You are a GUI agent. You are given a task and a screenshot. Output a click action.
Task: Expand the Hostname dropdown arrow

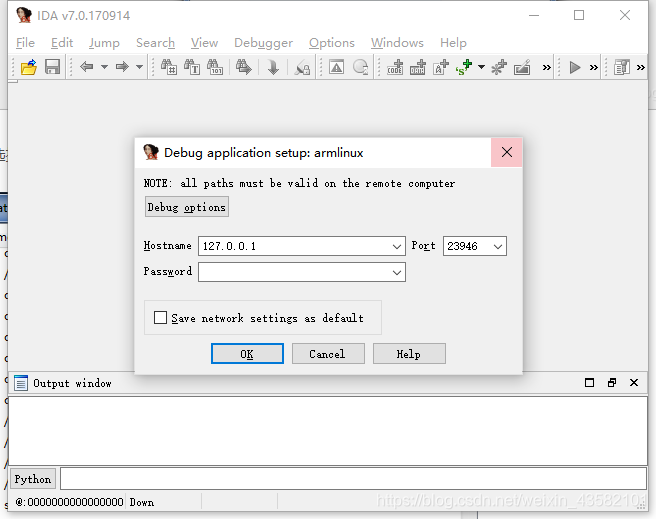(x=397, y=246)
